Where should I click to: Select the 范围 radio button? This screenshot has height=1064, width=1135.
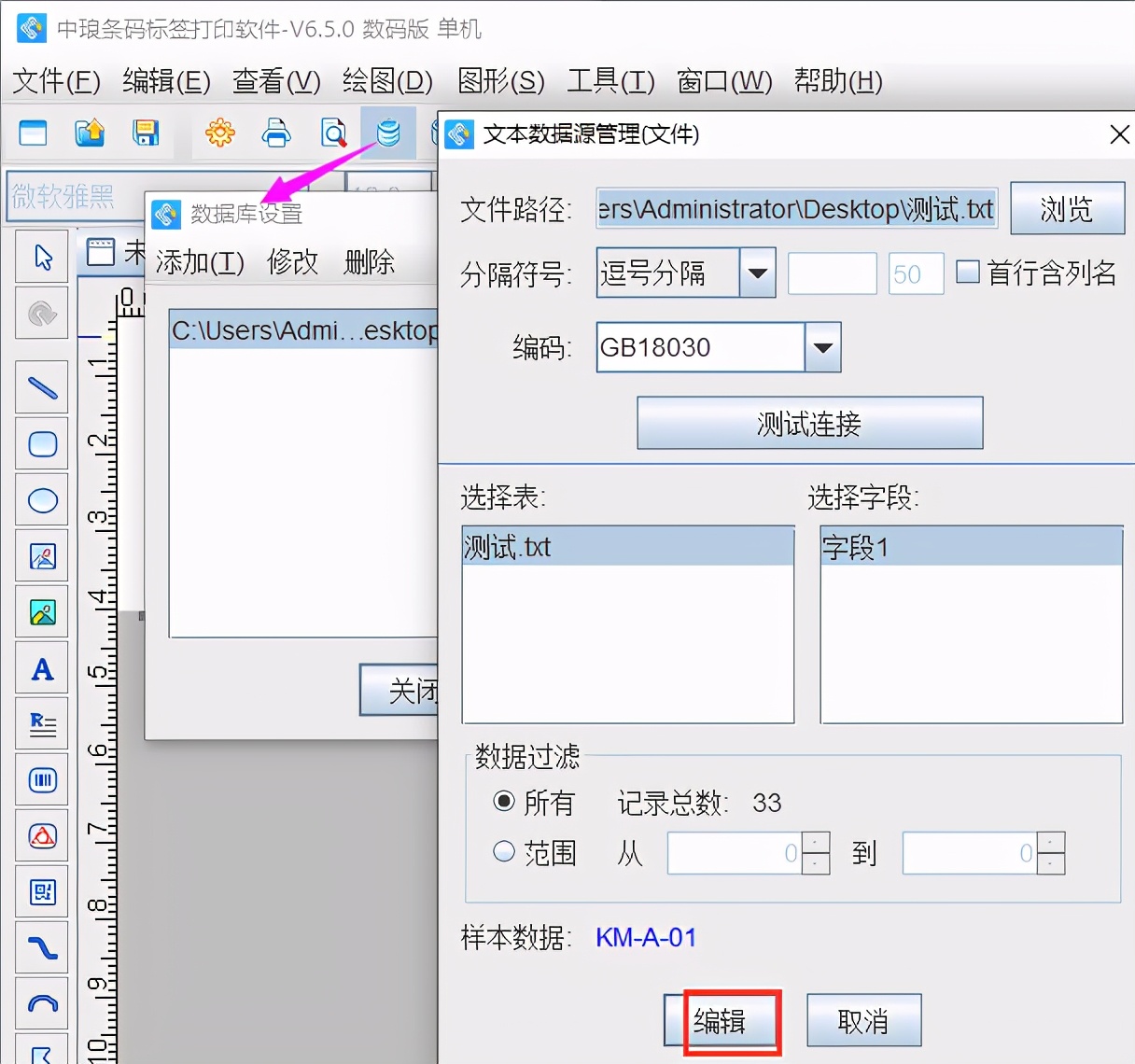tap(504, 852)
